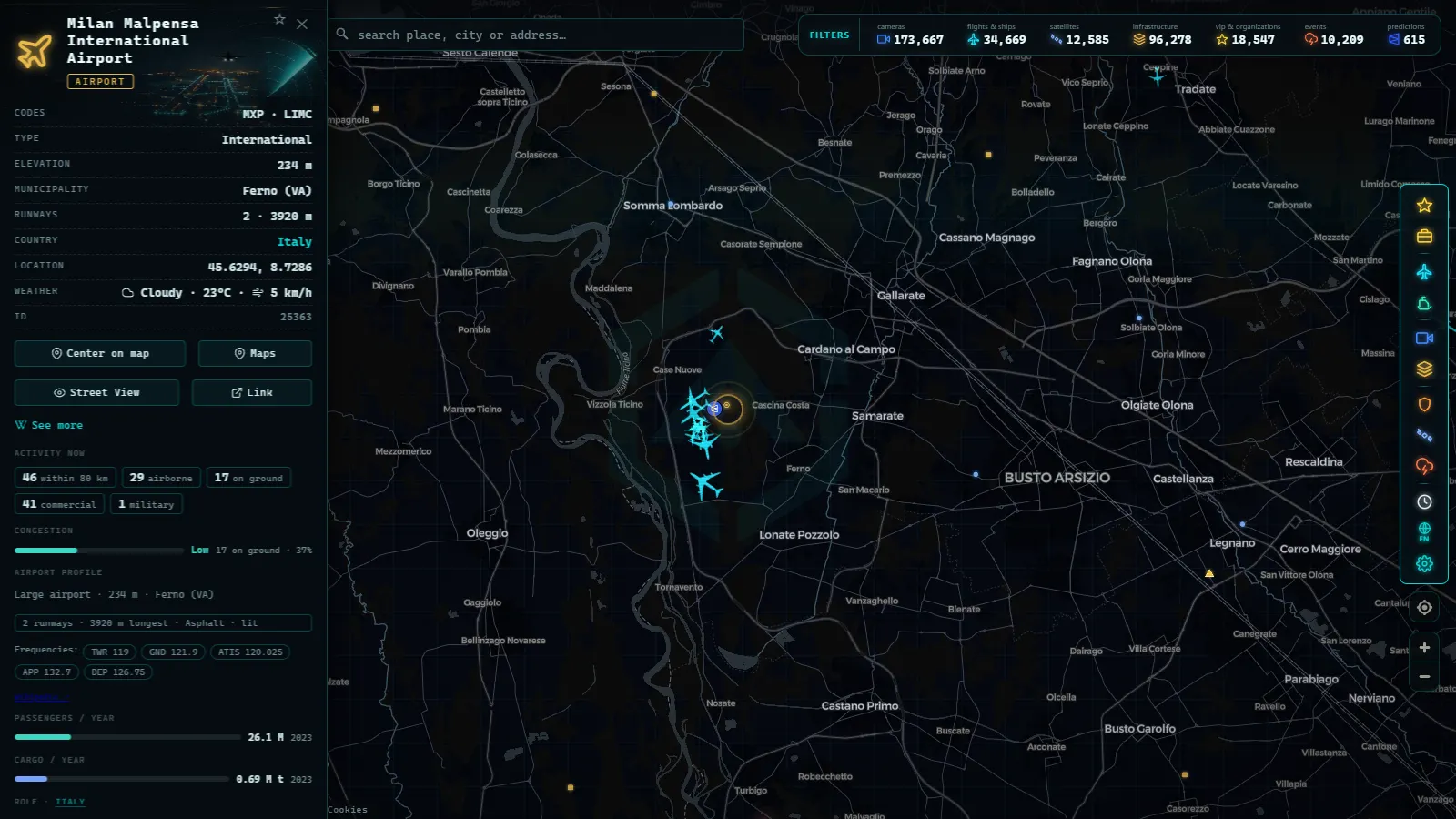The image size is (1456, 819).
Task: Select the aircraft icon near Ceppine
Action: click(x=1157, y=77)
